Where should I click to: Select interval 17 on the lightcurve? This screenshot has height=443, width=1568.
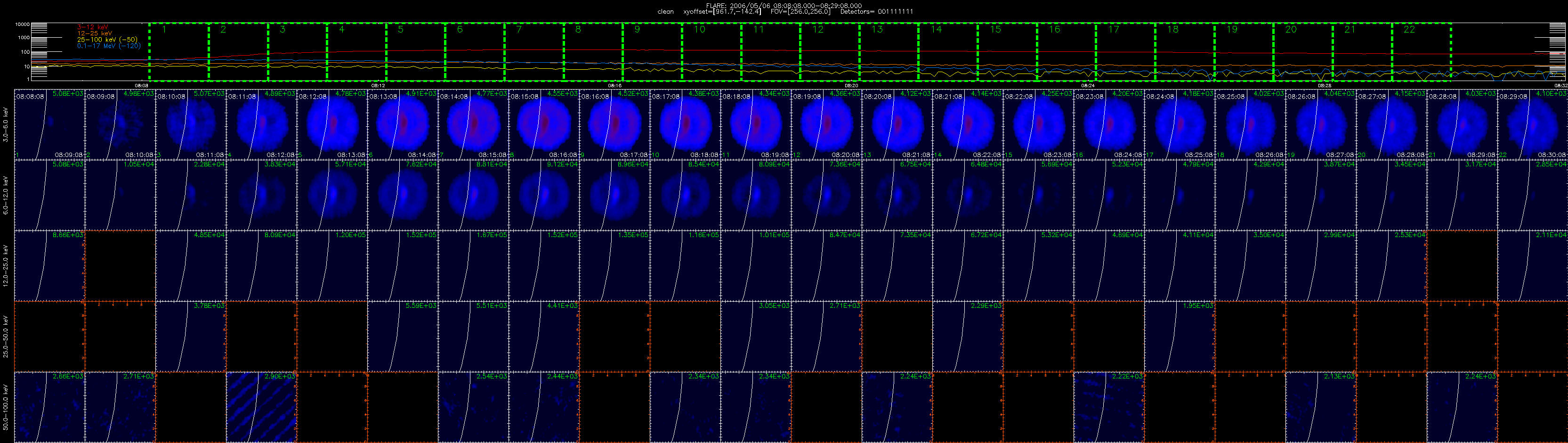(1125, 52)
